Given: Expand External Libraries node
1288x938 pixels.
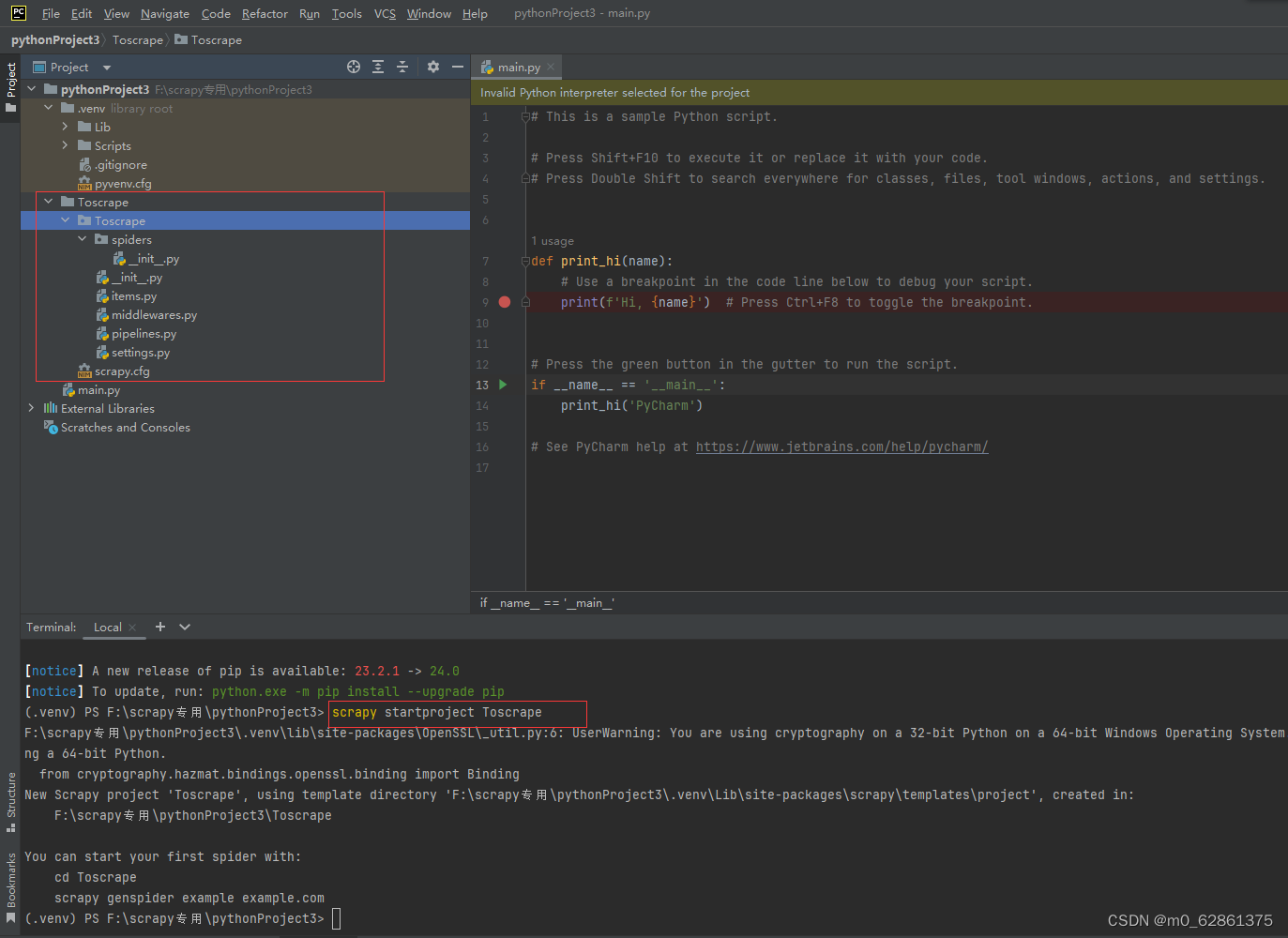Looking at the screenshot, I should point(32,408).
